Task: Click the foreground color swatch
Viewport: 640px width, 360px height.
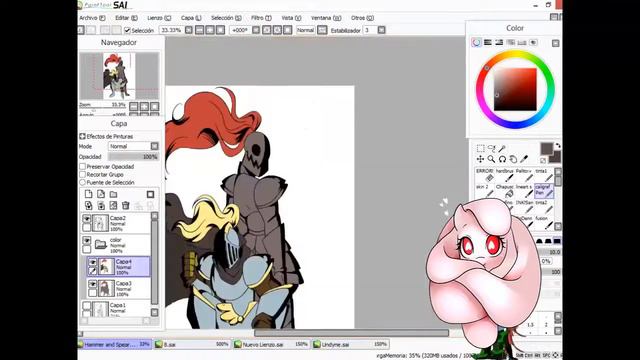Action: pyautogui.click(x=547, y=149)
